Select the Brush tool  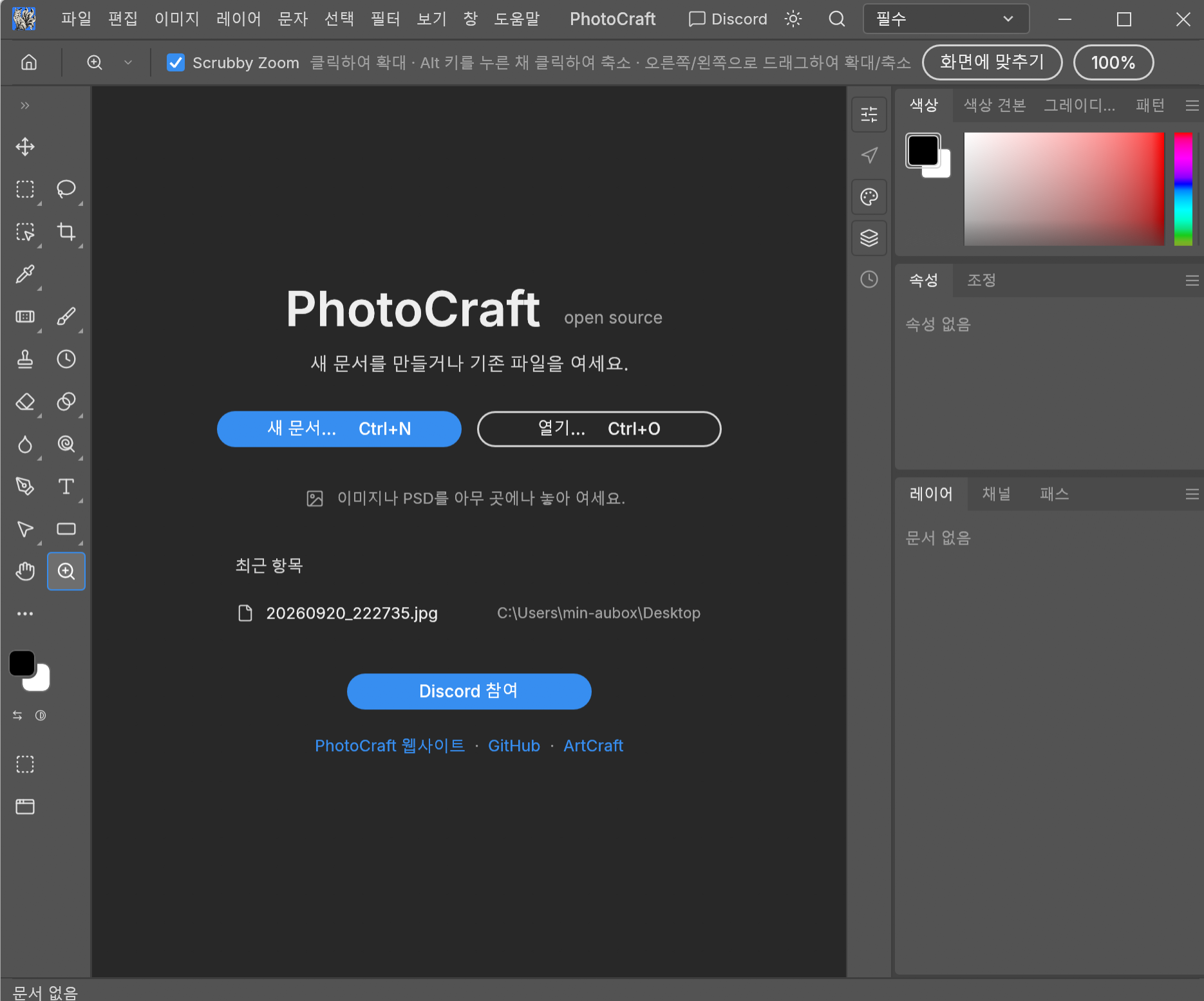[66, 317]
